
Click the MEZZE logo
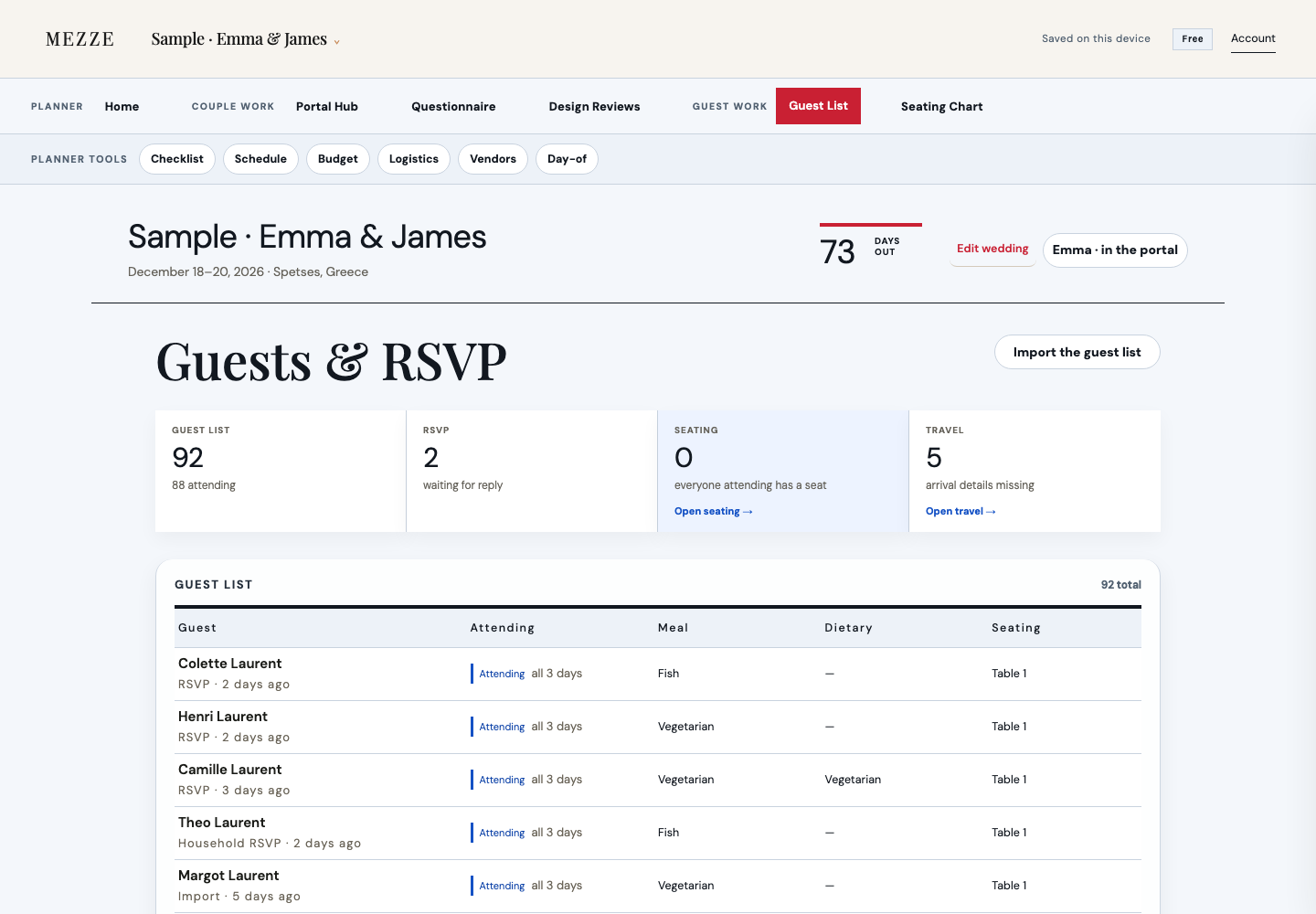tap(80, 39)
